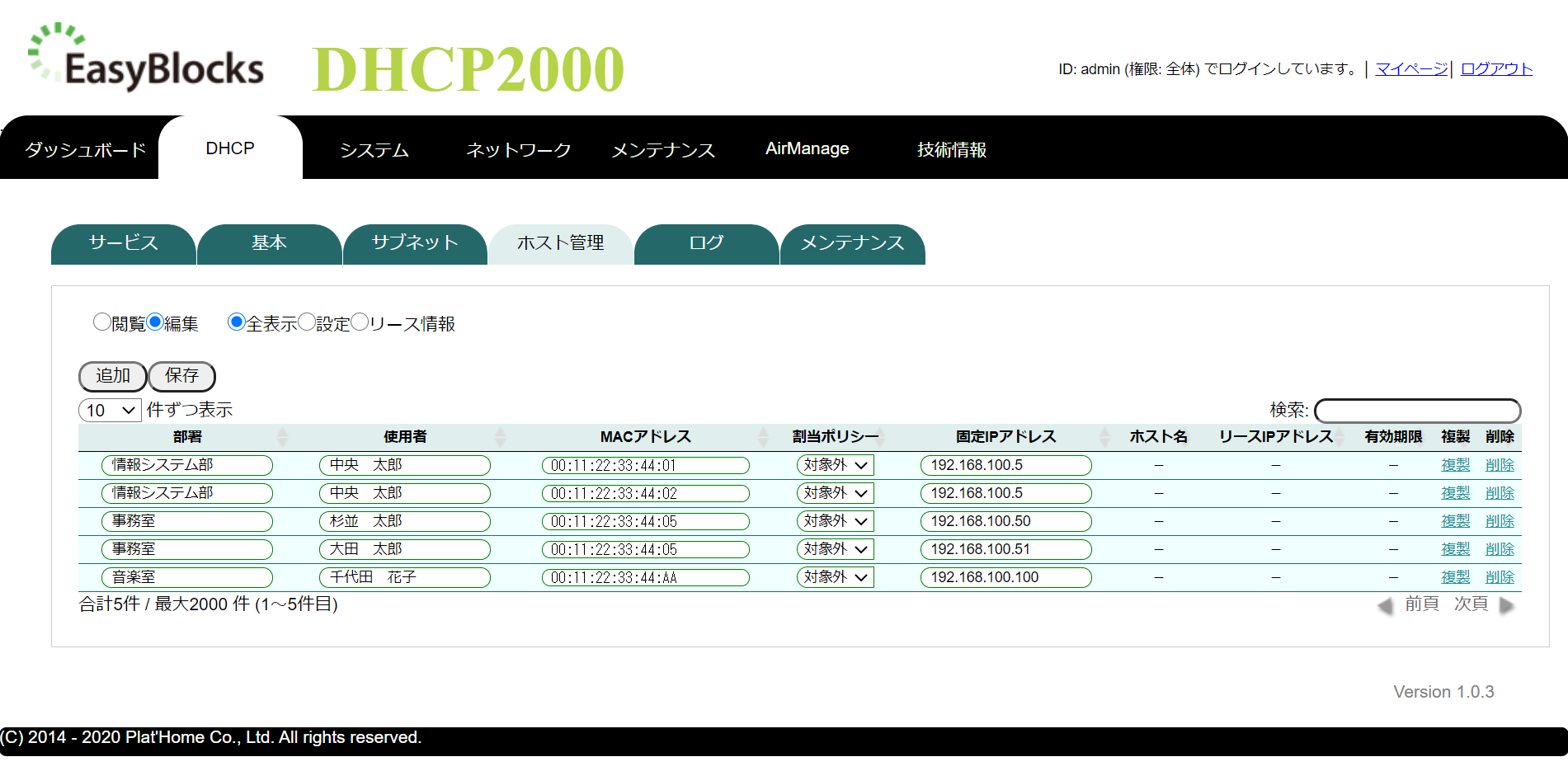Screen dimensions: 1568x771
Task: Click the 有効期限 column header
Action: click(1393, 437)
